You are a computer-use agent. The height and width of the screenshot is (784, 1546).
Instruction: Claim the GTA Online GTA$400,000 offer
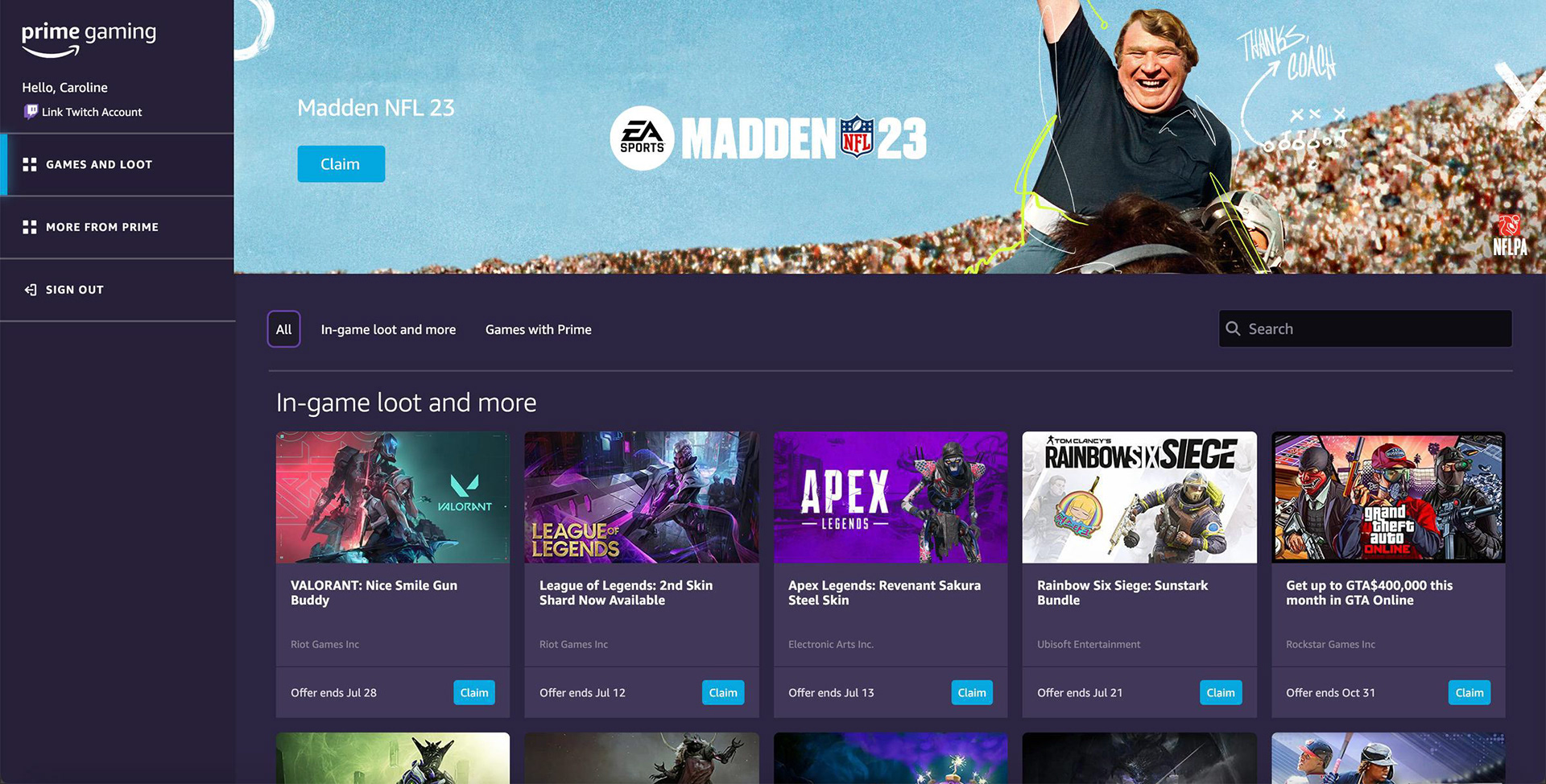click(1470, 692)
